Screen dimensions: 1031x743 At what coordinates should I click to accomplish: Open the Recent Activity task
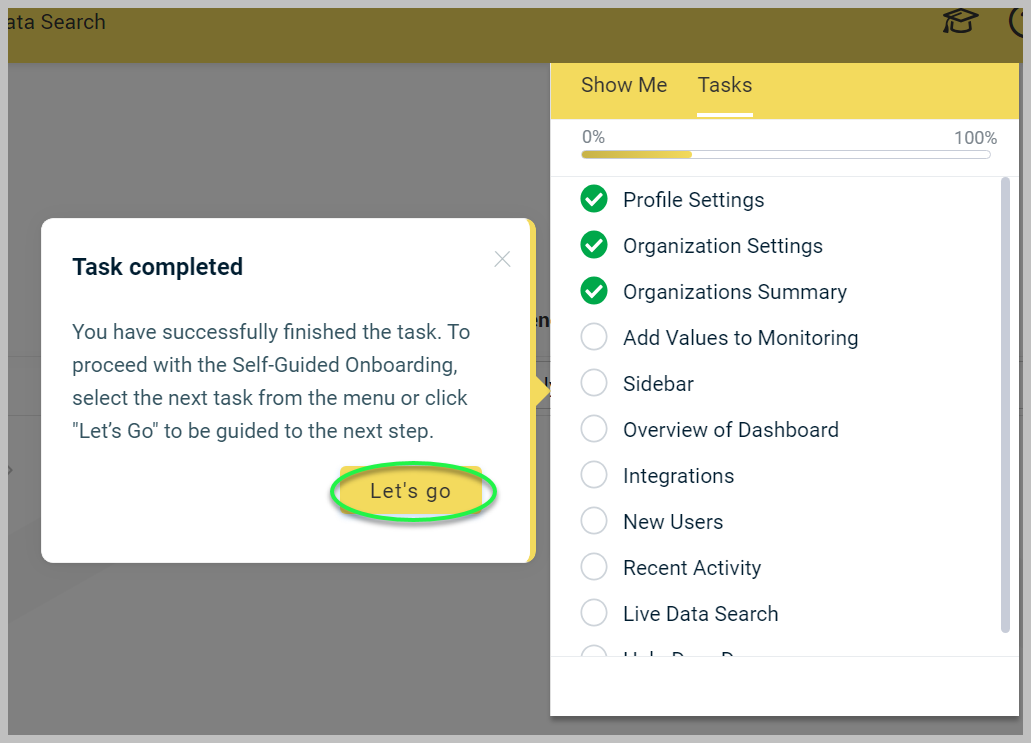click(x=692, y=568)
